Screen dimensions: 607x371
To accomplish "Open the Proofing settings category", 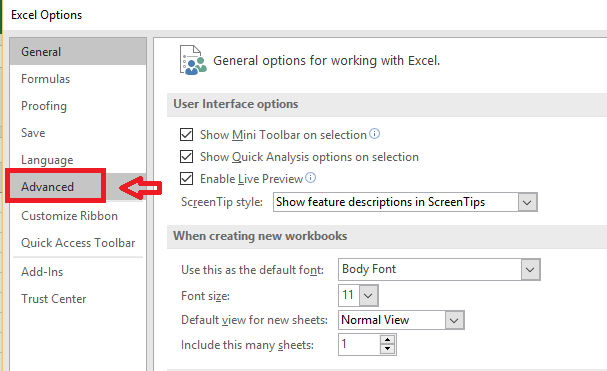I will click(78, 106).
